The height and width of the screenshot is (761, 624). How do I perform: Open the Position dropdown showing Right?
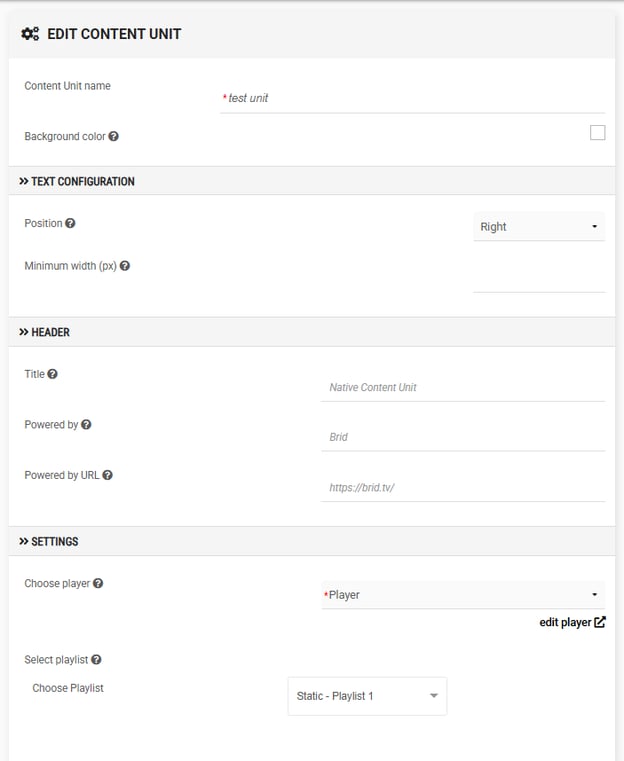click(539, 227)
